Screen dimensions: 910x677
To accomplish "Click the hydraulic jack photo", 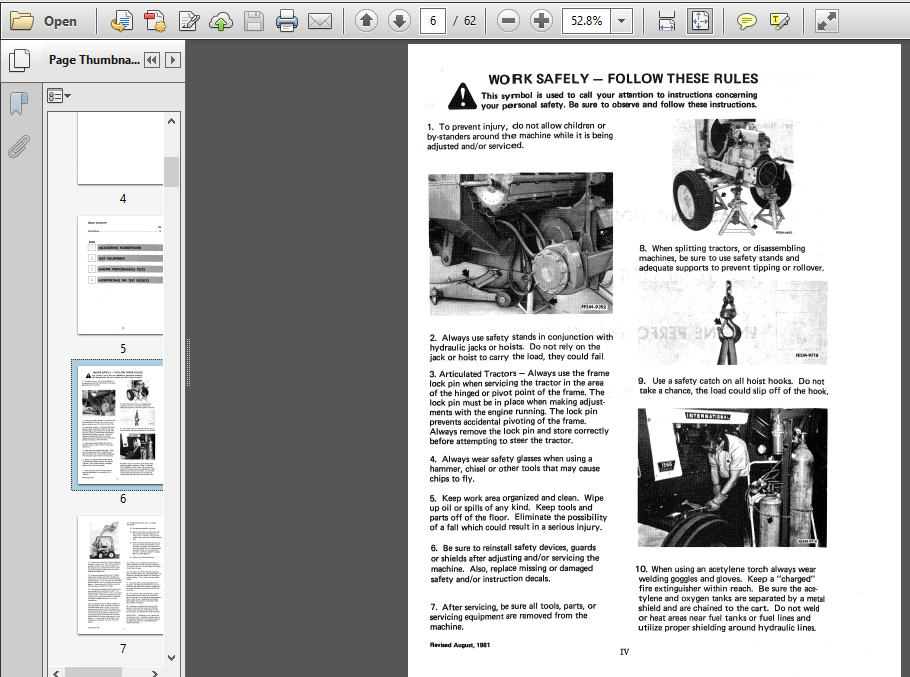I will click(521, 244).
